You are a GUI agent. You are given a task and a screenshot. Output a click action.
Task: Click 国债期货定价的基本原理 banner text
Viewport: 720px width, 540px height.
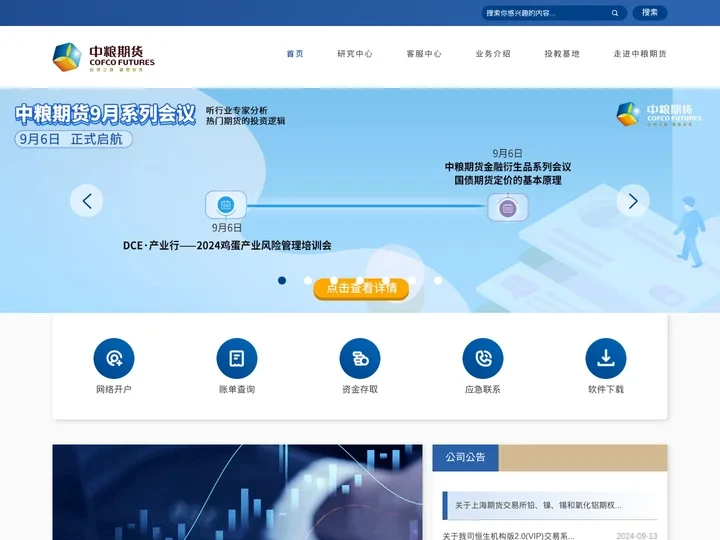(x=508, y=180)
